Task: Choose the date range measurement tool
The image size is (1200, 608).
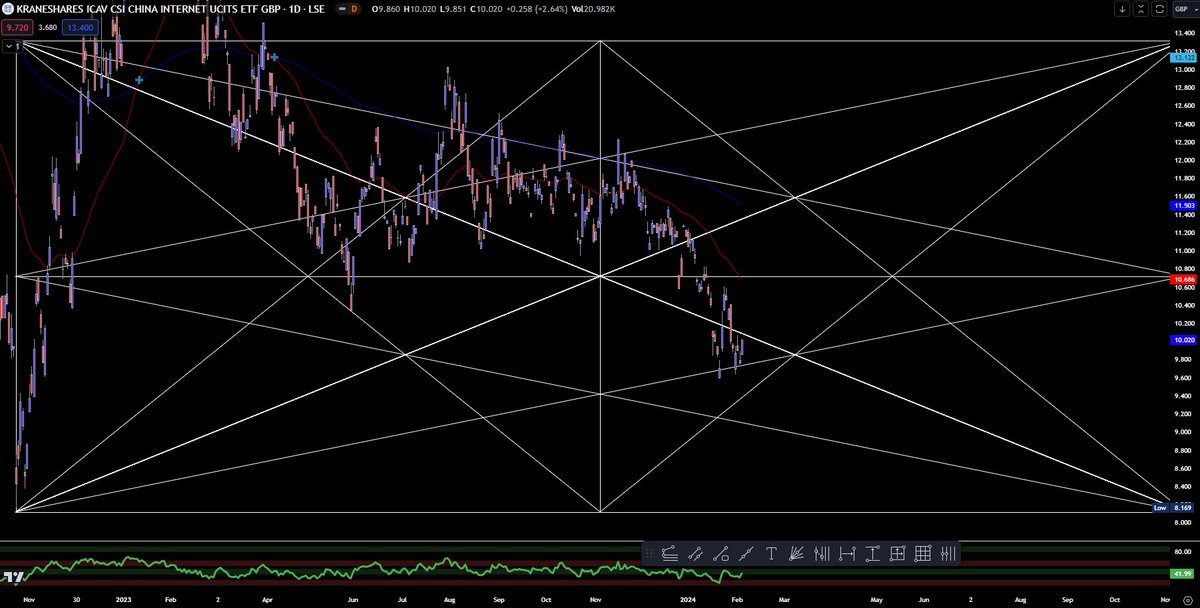Action: tap(847, 553)
